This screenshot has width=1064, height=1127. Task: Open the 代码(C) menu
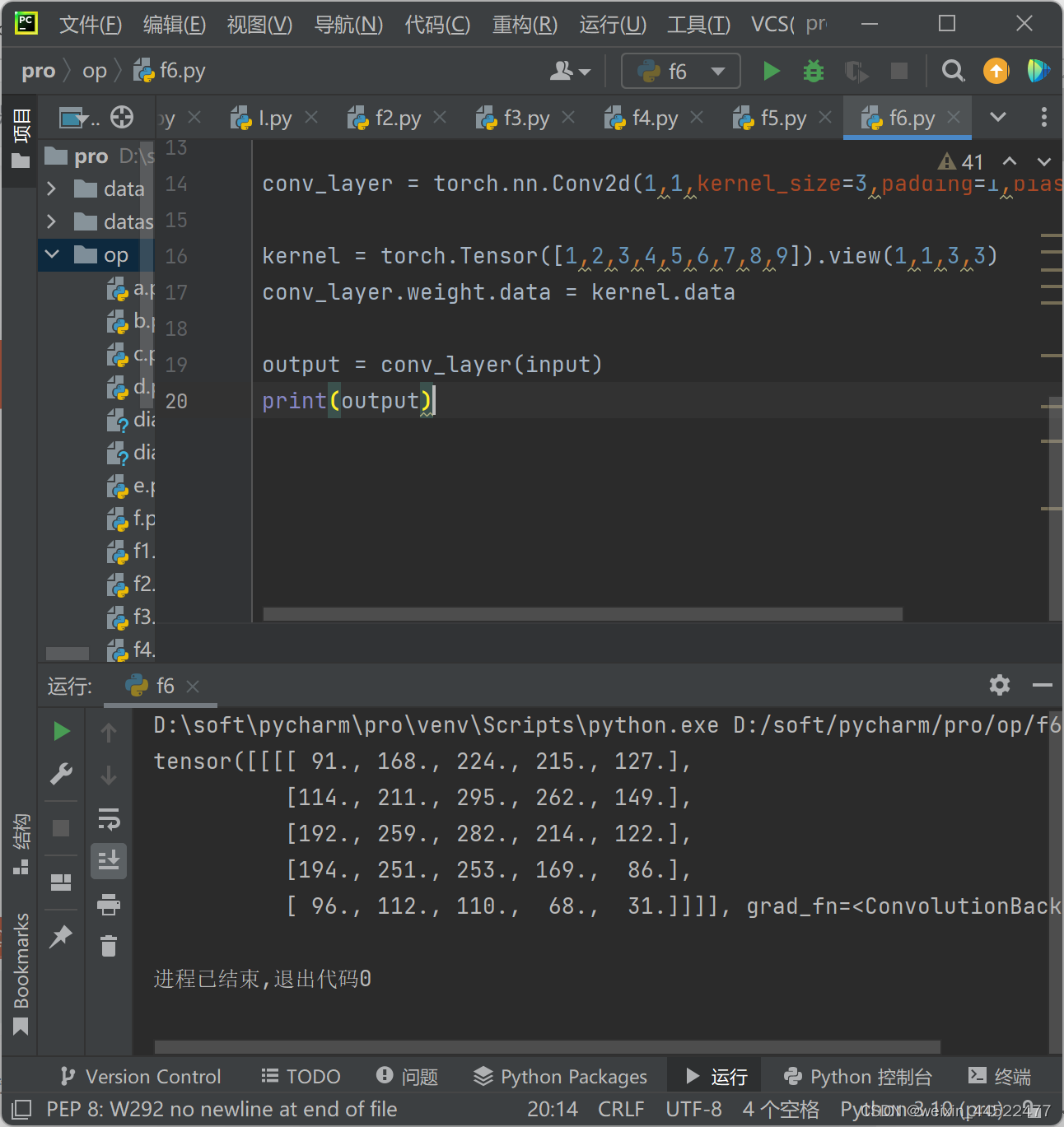[437, 25]
